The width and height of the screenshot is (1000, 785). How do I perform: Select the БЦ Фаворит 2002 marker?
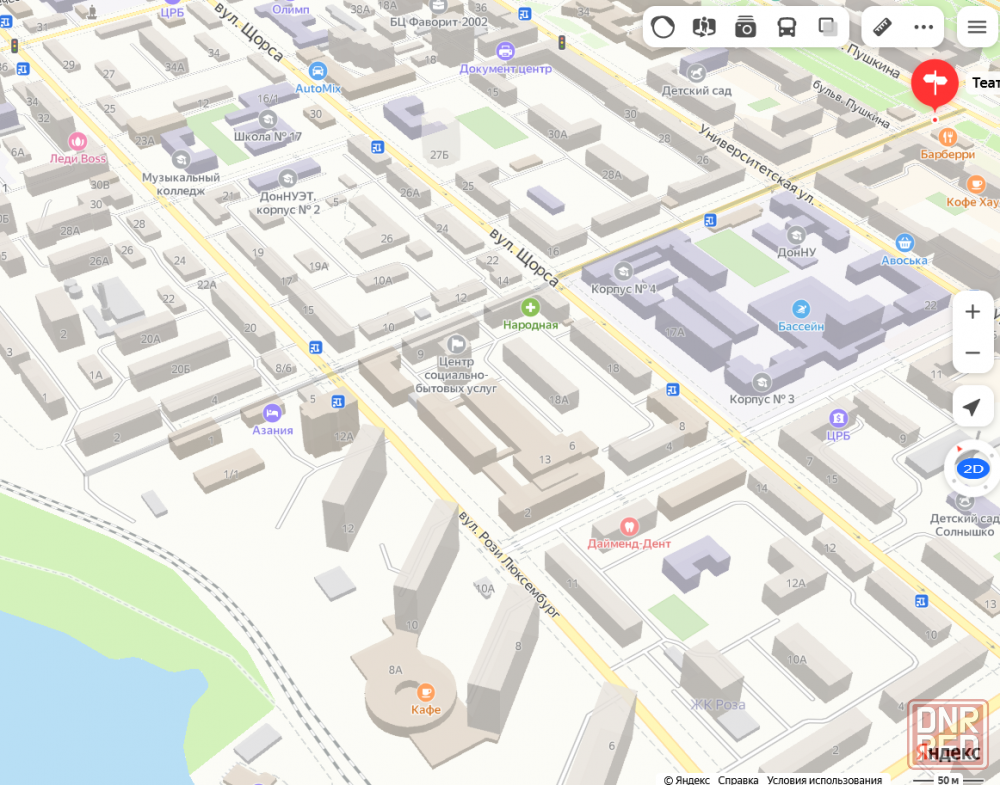[x=438, y=6]
